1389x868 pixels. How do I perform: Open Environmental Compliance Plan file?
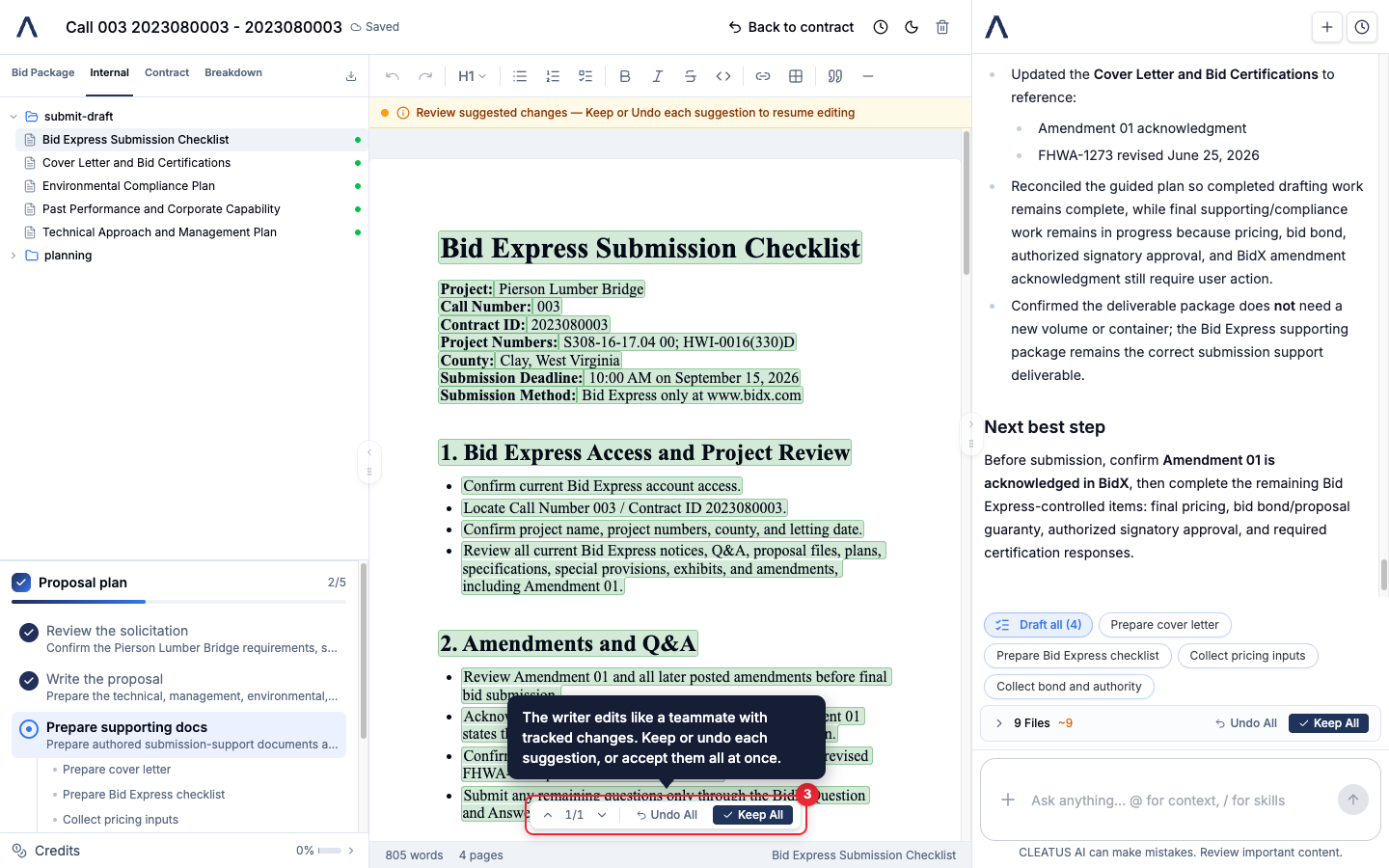pos(191,186)
